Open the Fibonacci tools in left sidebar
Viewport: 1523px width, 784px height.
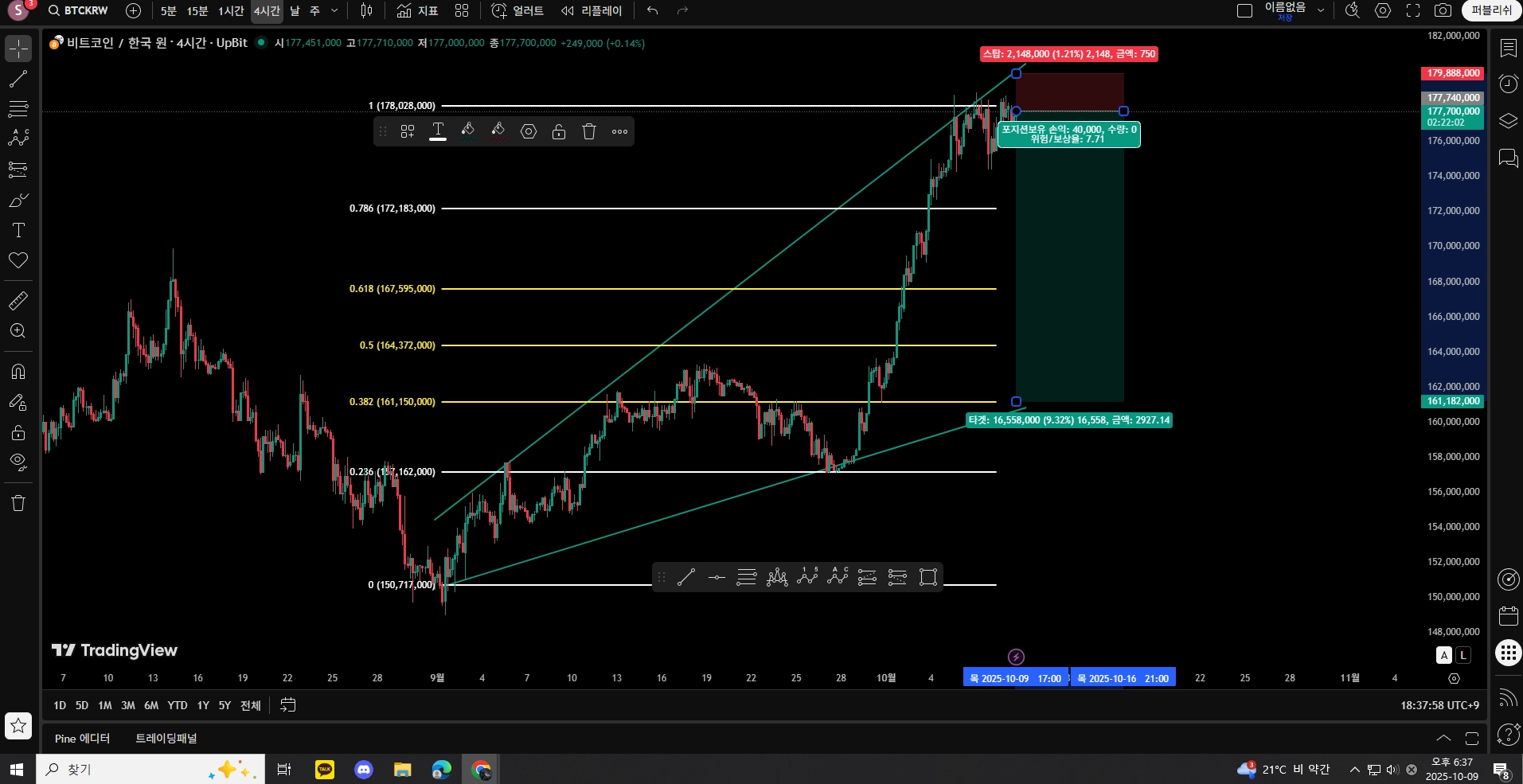(18, 108)
